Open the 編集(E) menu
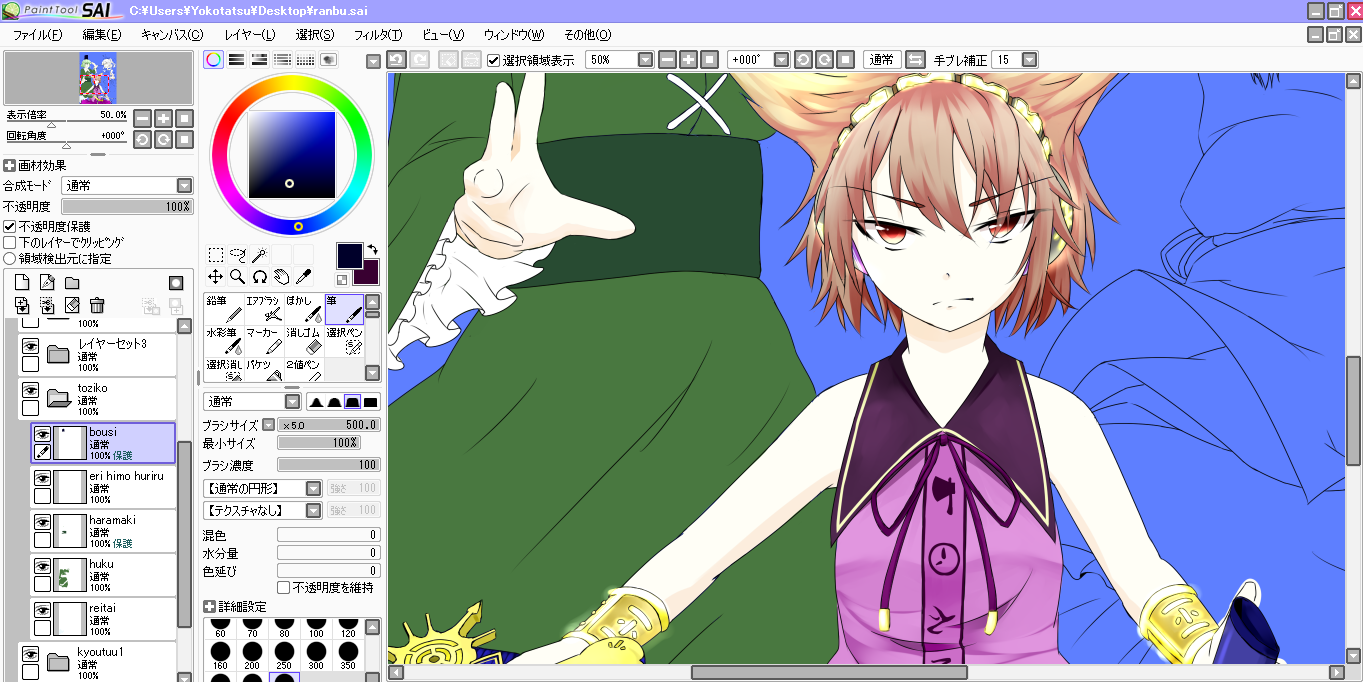 (102, 35)
